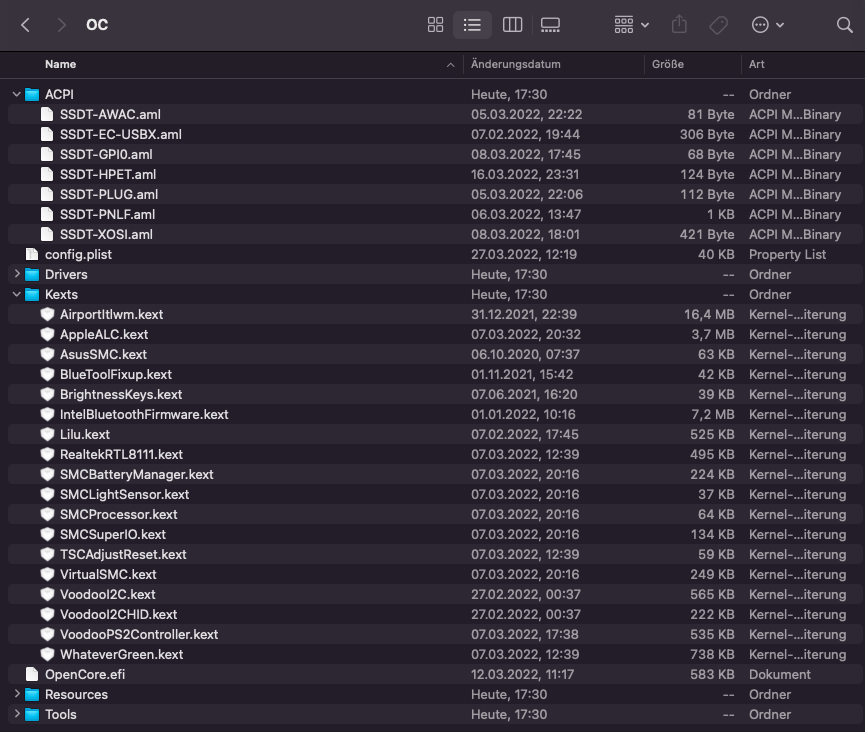This screenshot has width=865, height=732.
Task: Select the SMCProcessor.kext file name
Action: point(119,515)
